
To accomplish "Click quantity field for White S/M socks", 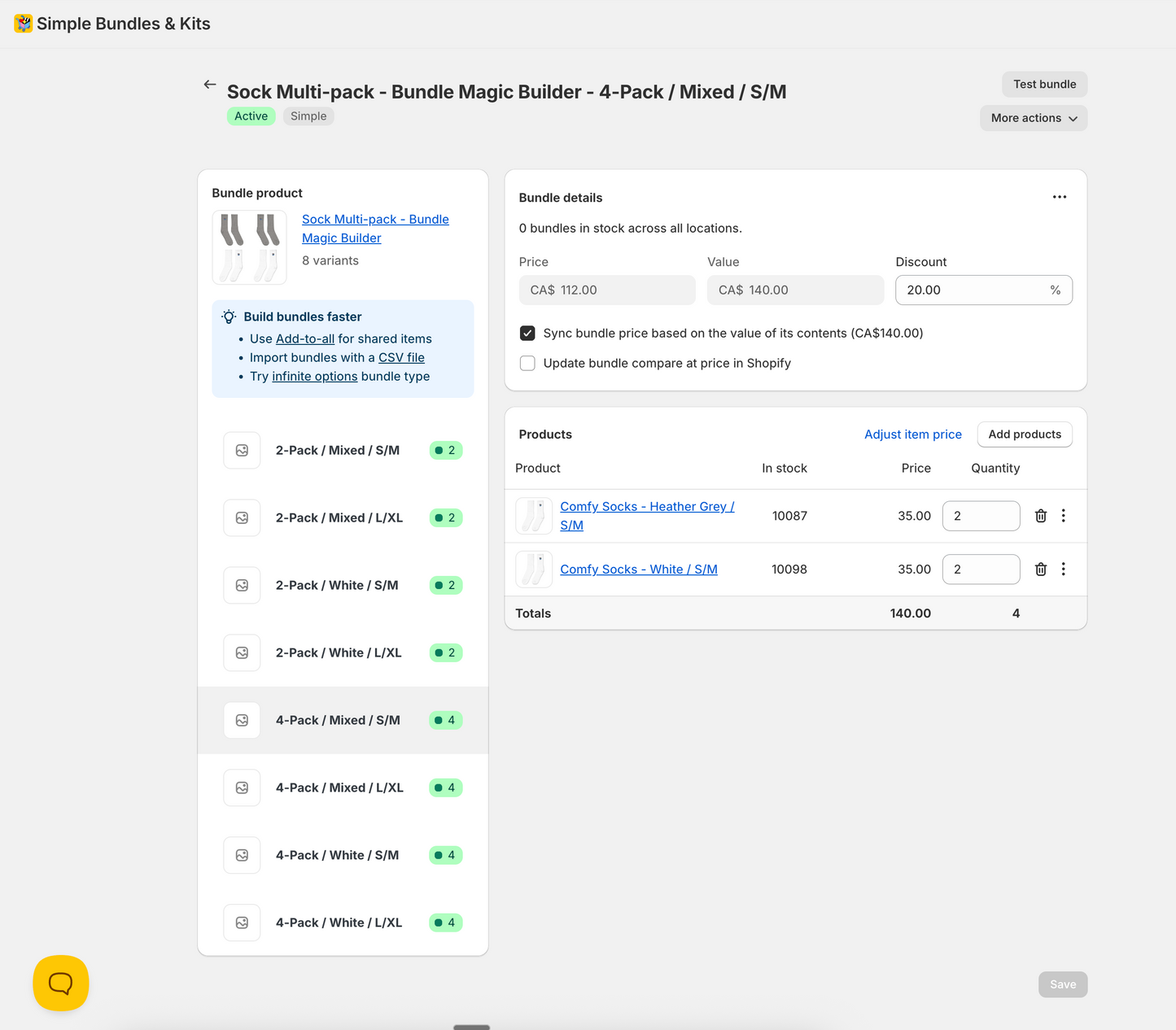I will tap(981, 570).
